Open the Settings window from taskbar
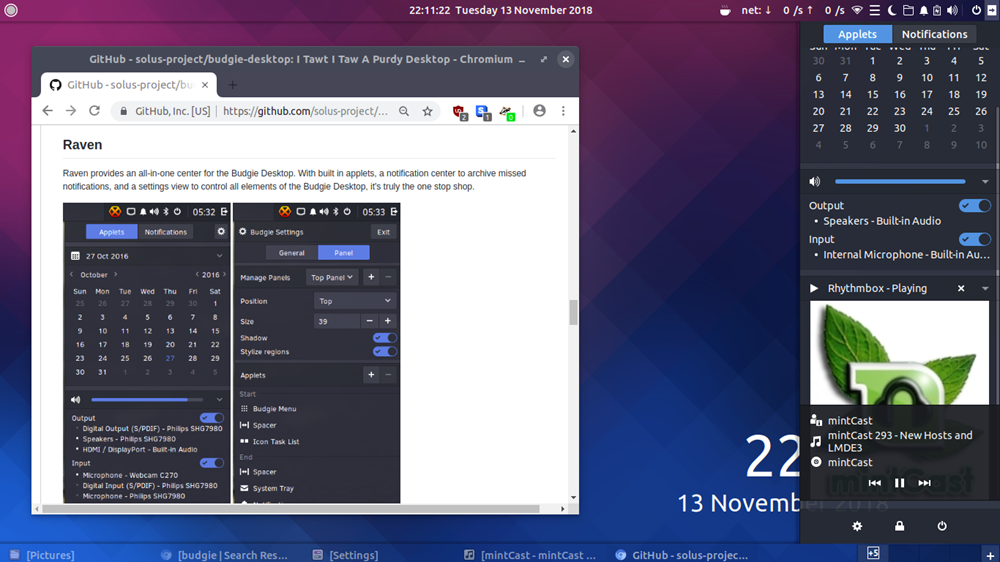This screenshot has width=1000, height=562. pos(346,555)
